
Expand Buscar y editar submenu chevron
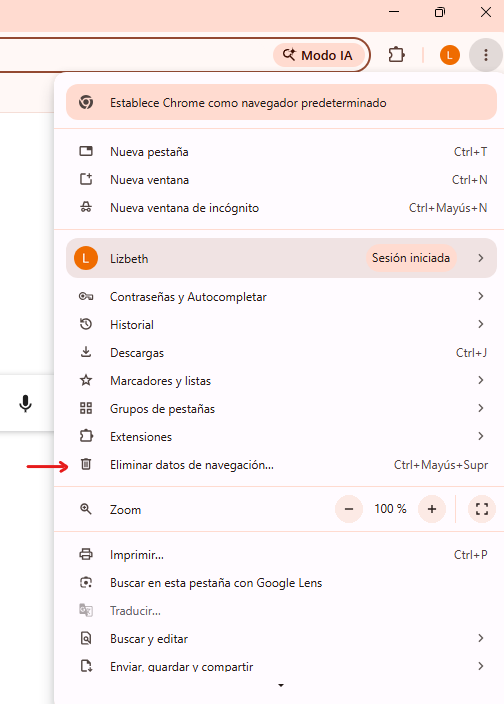[x=481, y=638]
